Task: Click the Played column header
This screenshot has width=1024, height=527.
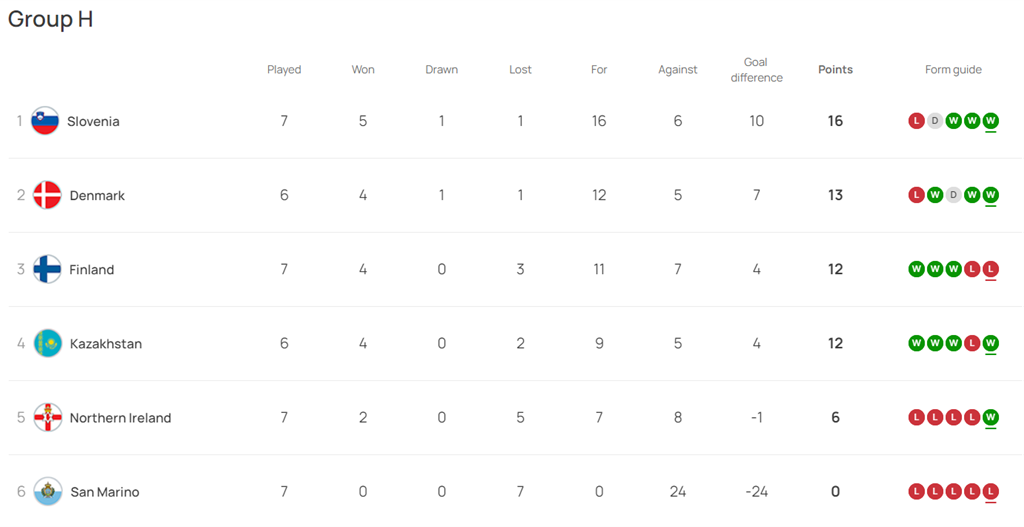Action: click(x=284, y=70)
